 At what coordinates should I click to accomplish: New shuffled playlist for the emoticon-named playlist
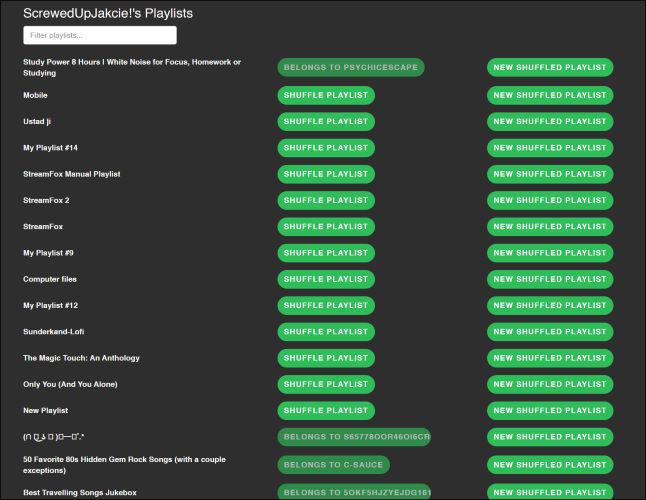coord(550,437)
